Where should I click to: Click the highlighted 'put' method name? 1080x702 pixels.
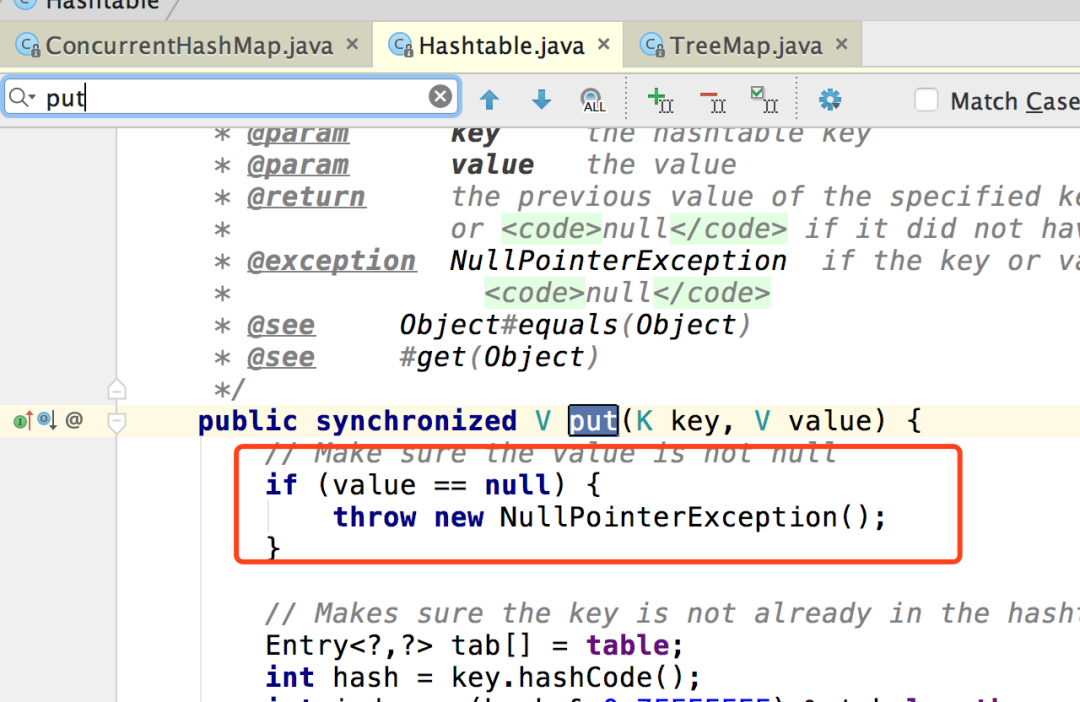coord(593,420)
